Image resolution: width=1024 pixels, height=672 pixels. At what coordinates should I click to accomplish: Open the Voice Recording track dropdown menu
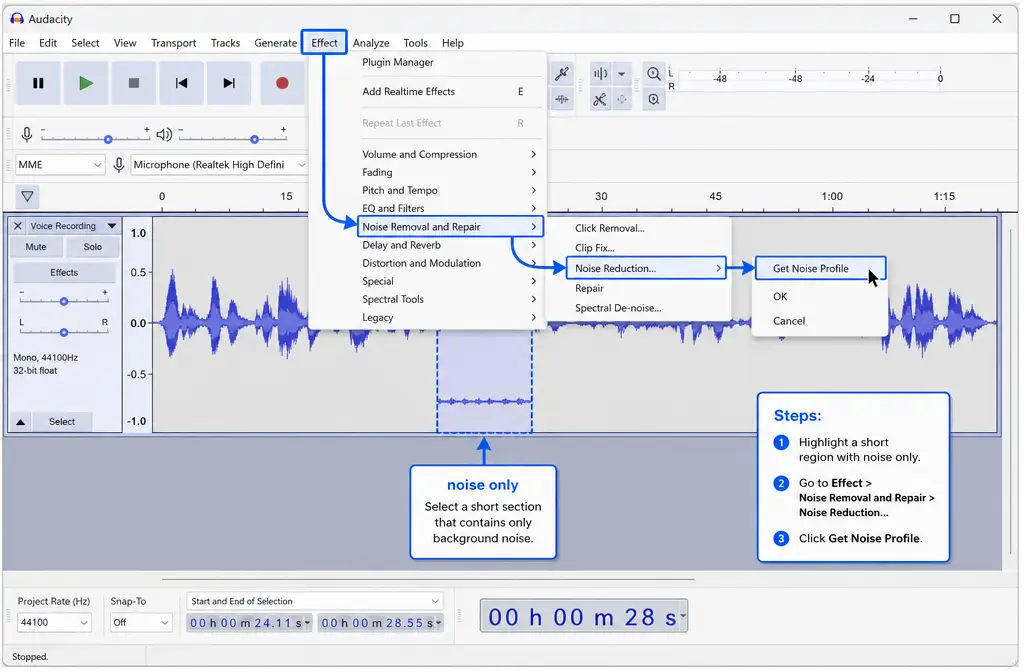[x=112, y=226]
